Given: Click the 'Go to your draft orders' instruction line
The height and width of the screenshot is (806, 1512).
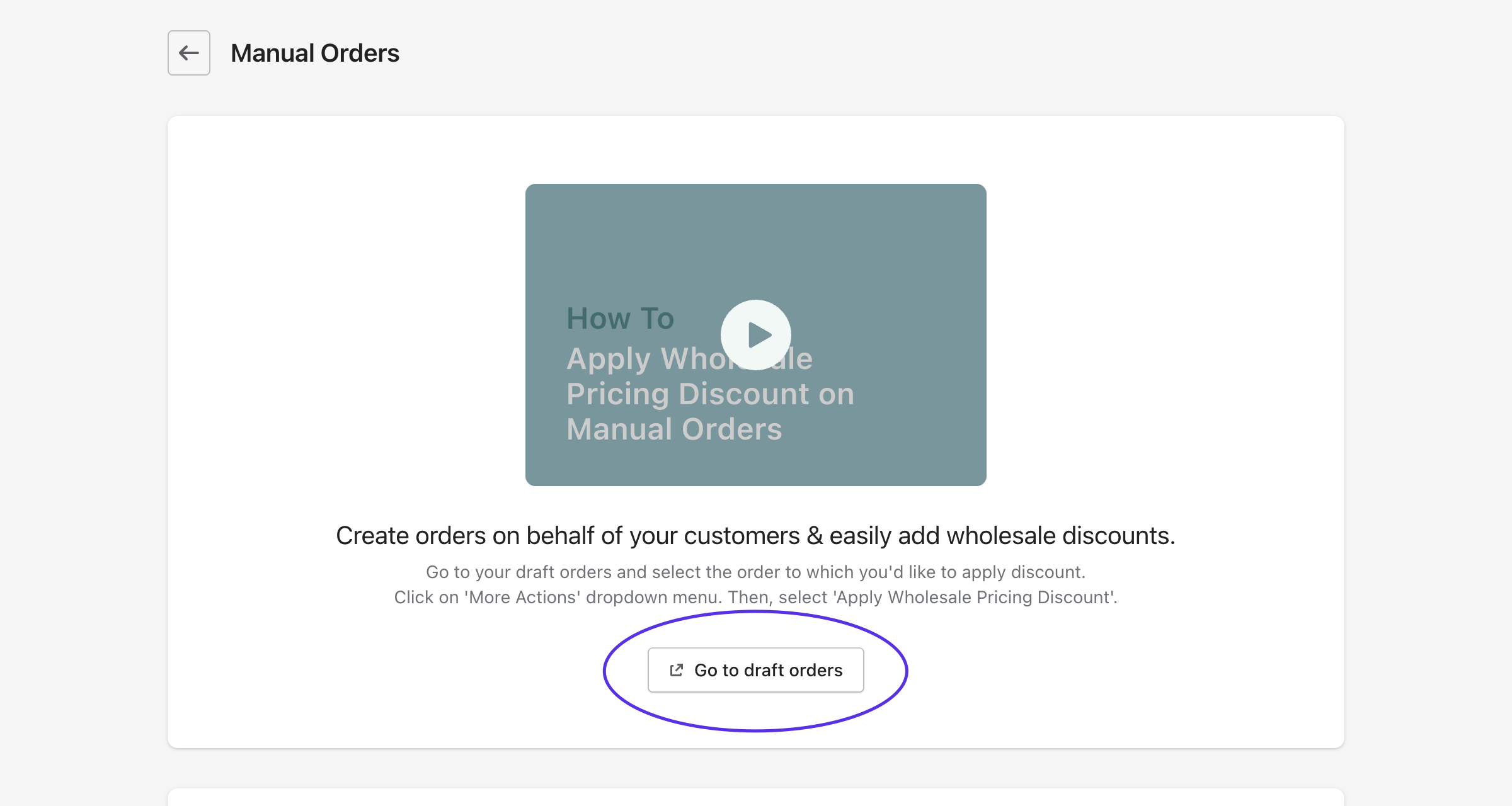Looking at the screenshot, I should tap(755, 572).
